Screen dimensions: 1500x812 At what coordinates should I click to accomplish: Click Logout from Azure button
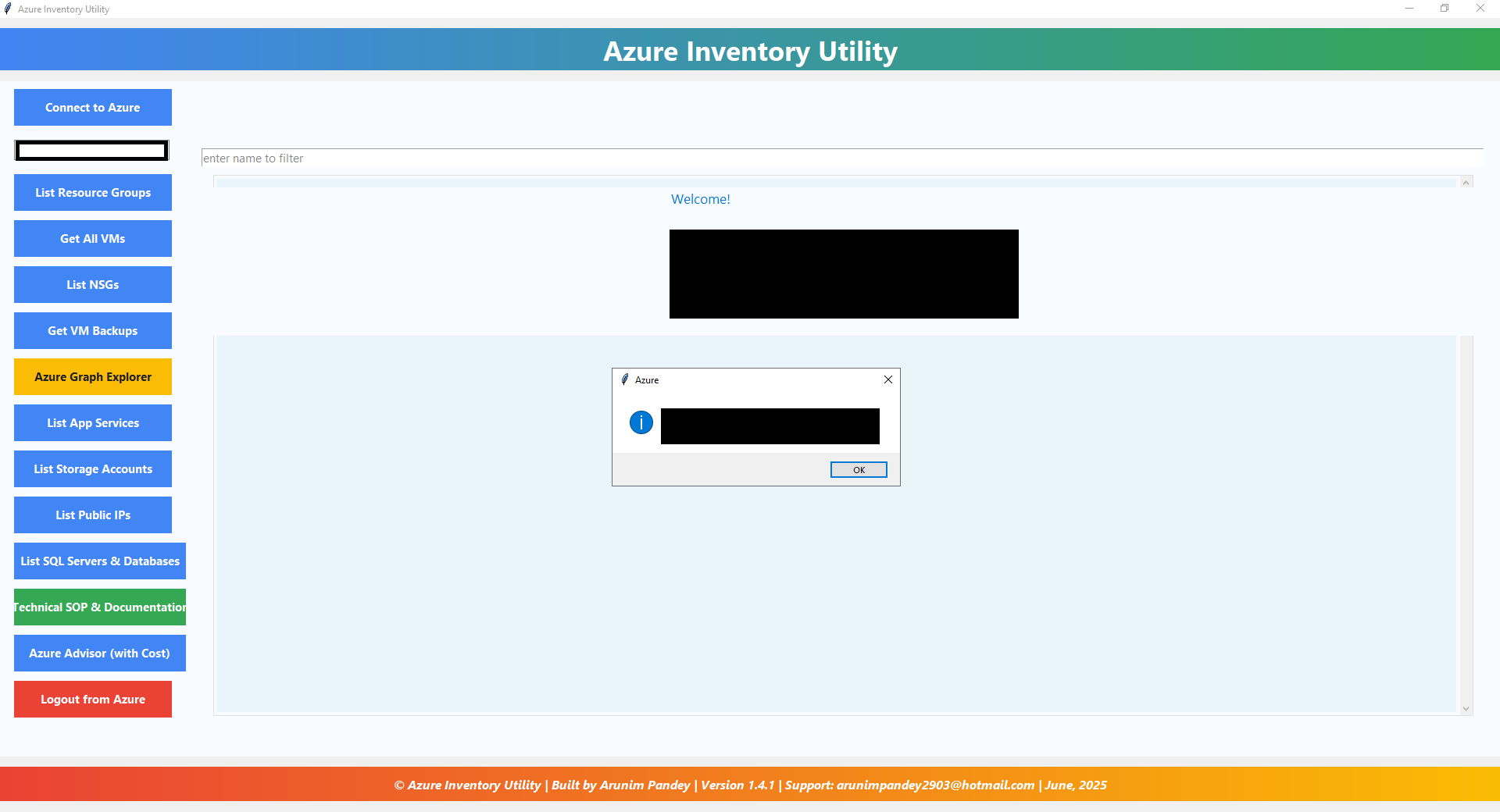tap(92, 699)
